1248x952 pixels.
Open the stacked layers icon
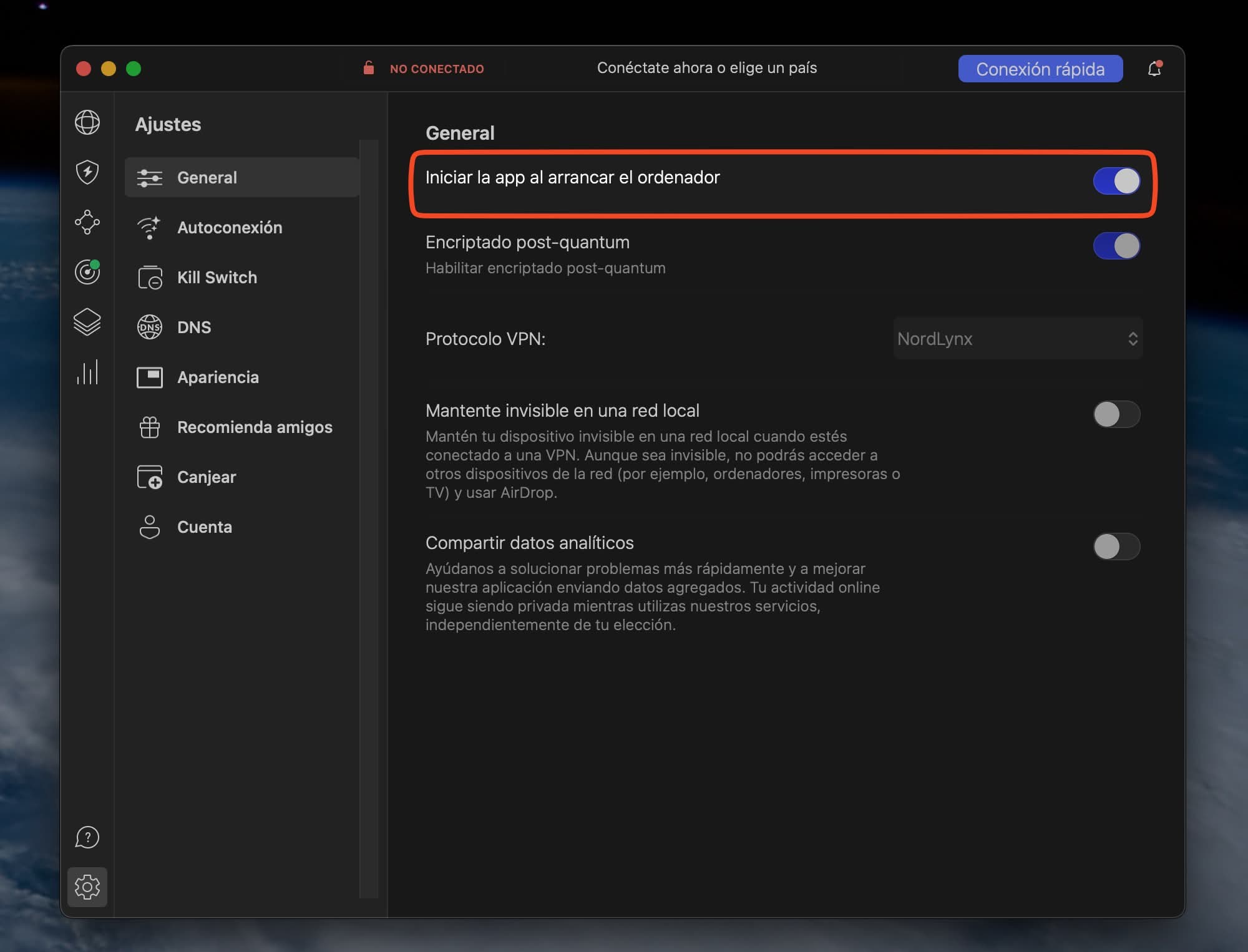[x=87, y=322]
